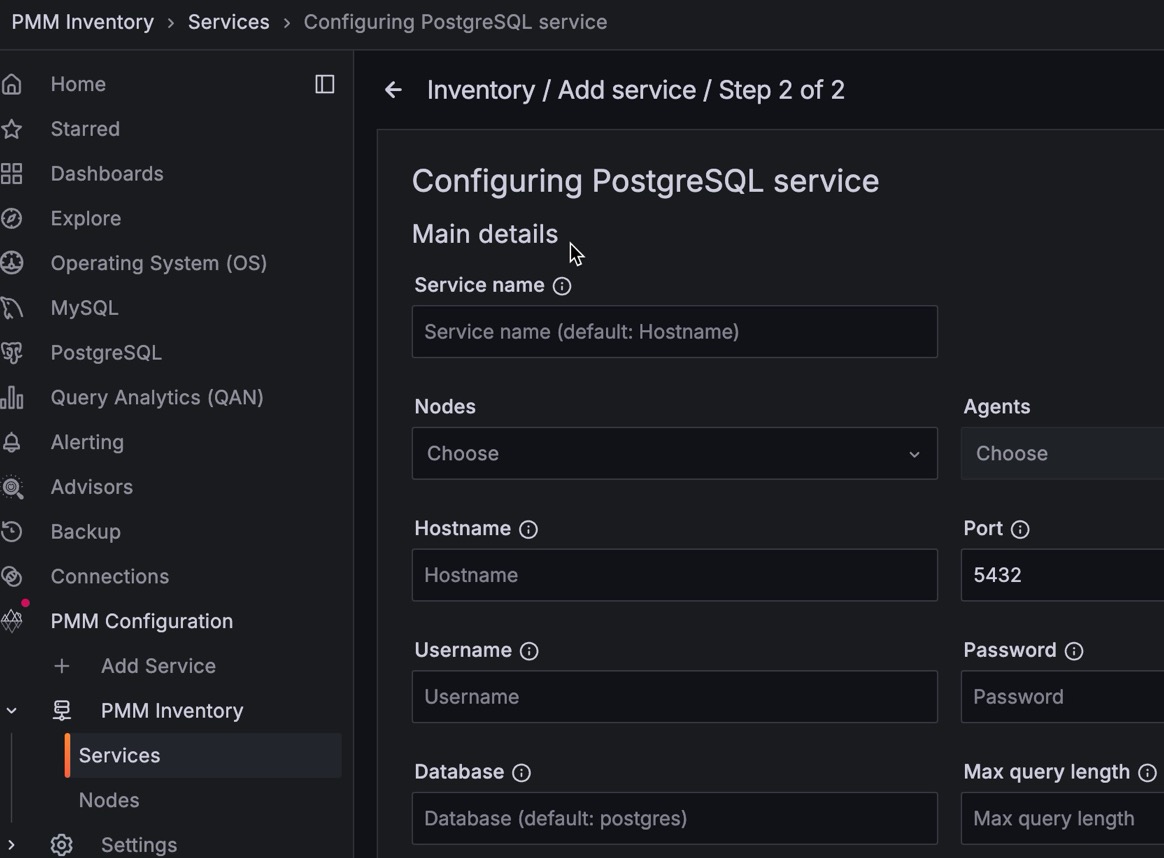Click the Settings gear icon
The width and height of the screenshot is (1164, 858).
[62, 845]
